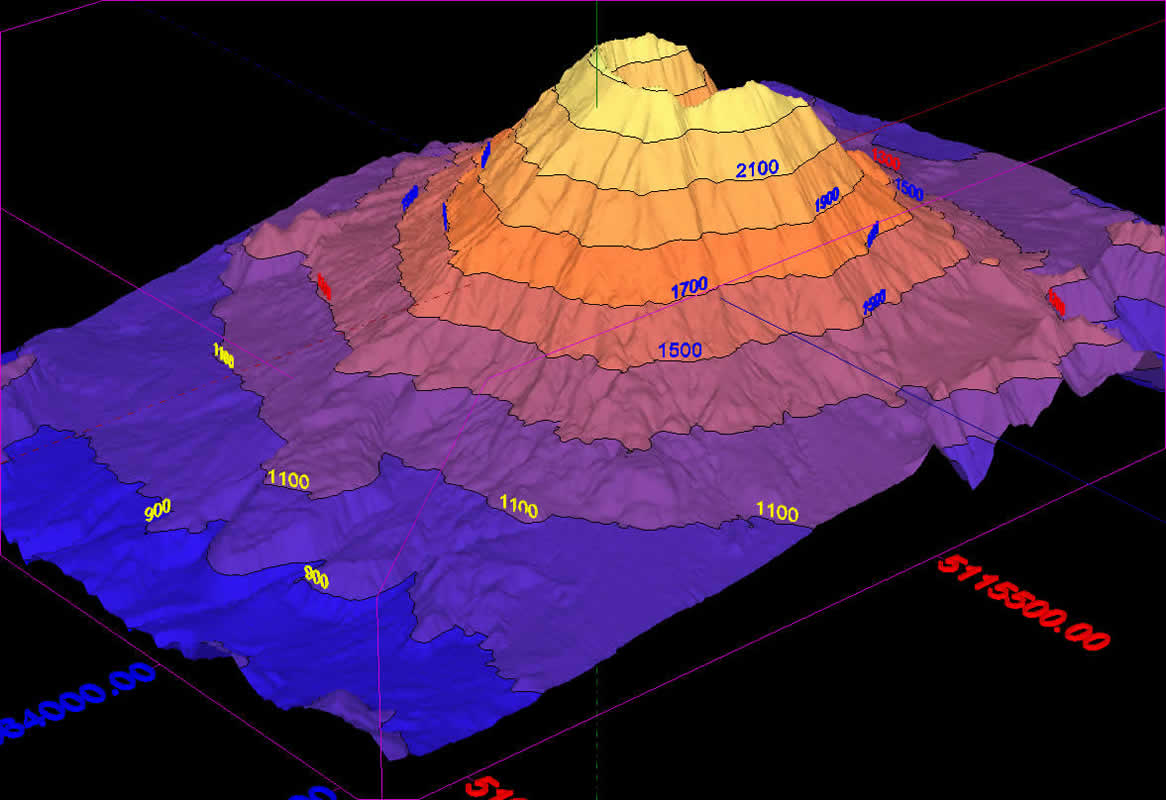Screen dimensions: 1166x800
Task: Pick the yellow 900 label near left edge
Action: click(158, 511)
